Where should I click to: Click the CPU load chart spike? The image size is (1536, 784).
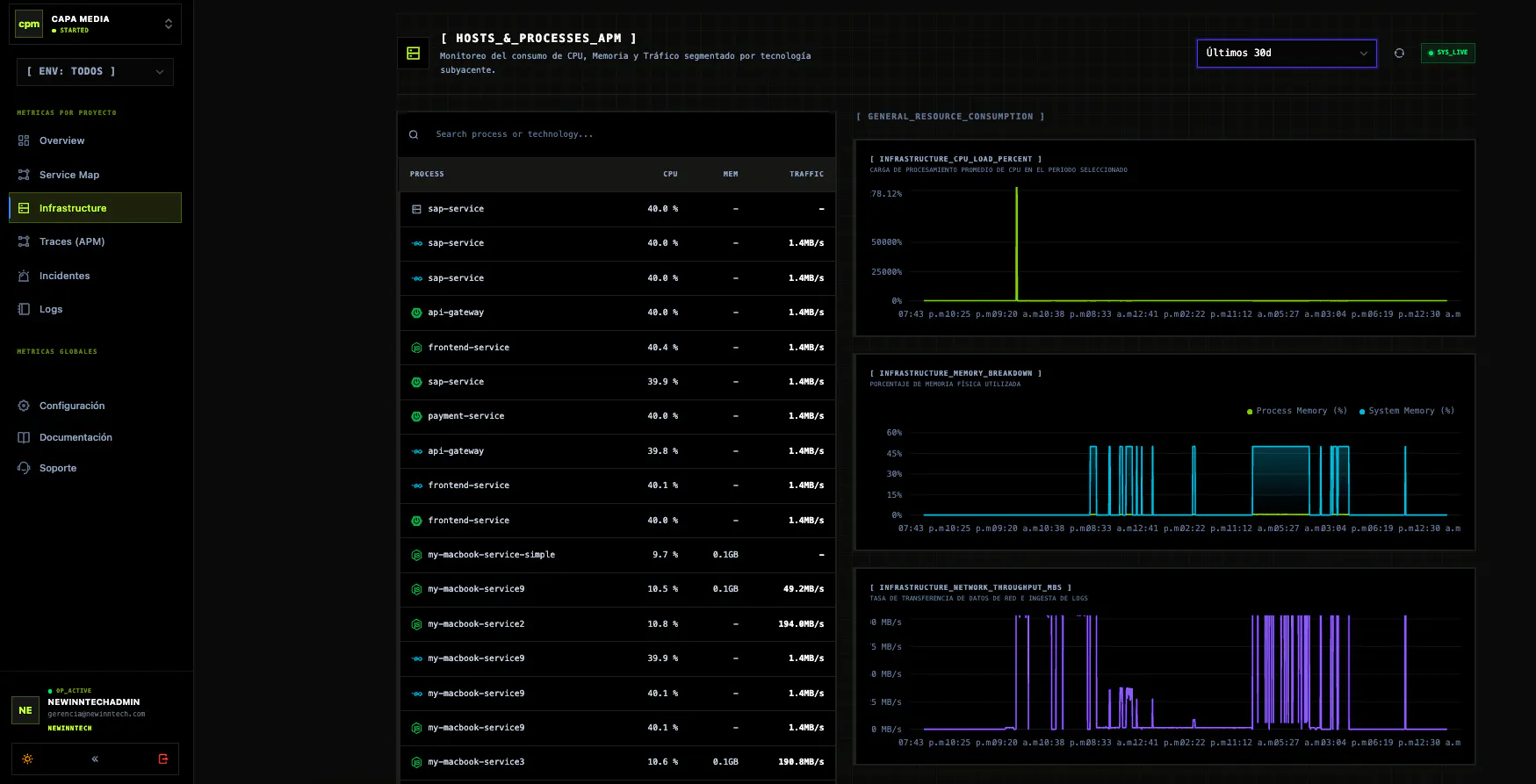pyautogui.click(x=1017, y=244)
